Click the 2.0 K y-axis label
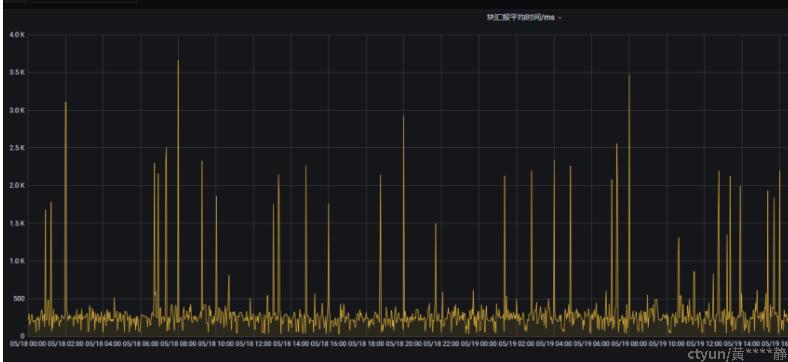Image resolution: width=788 pixels, height=362 pixels. click(x=17, y=186)
